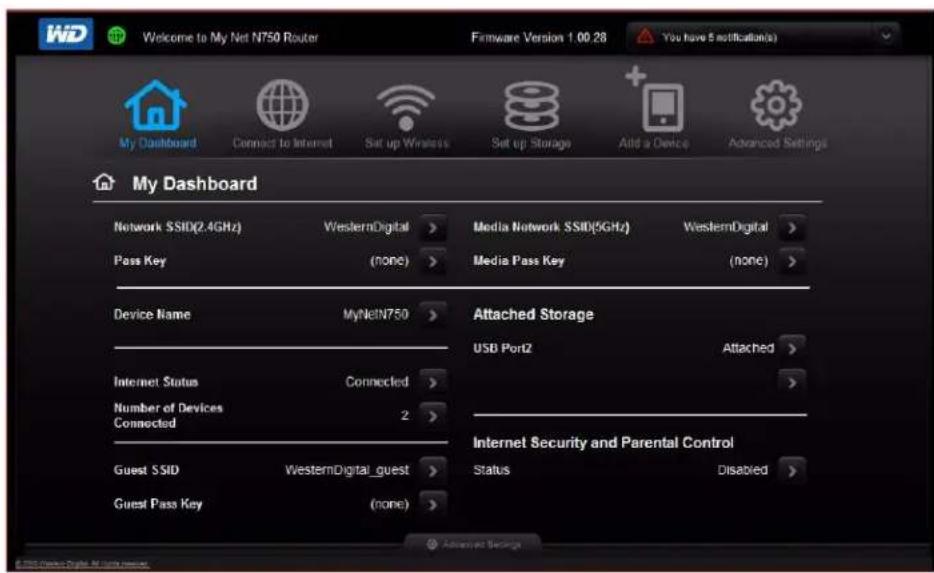Select the Set up Wireless label

[x=407, y=144]
